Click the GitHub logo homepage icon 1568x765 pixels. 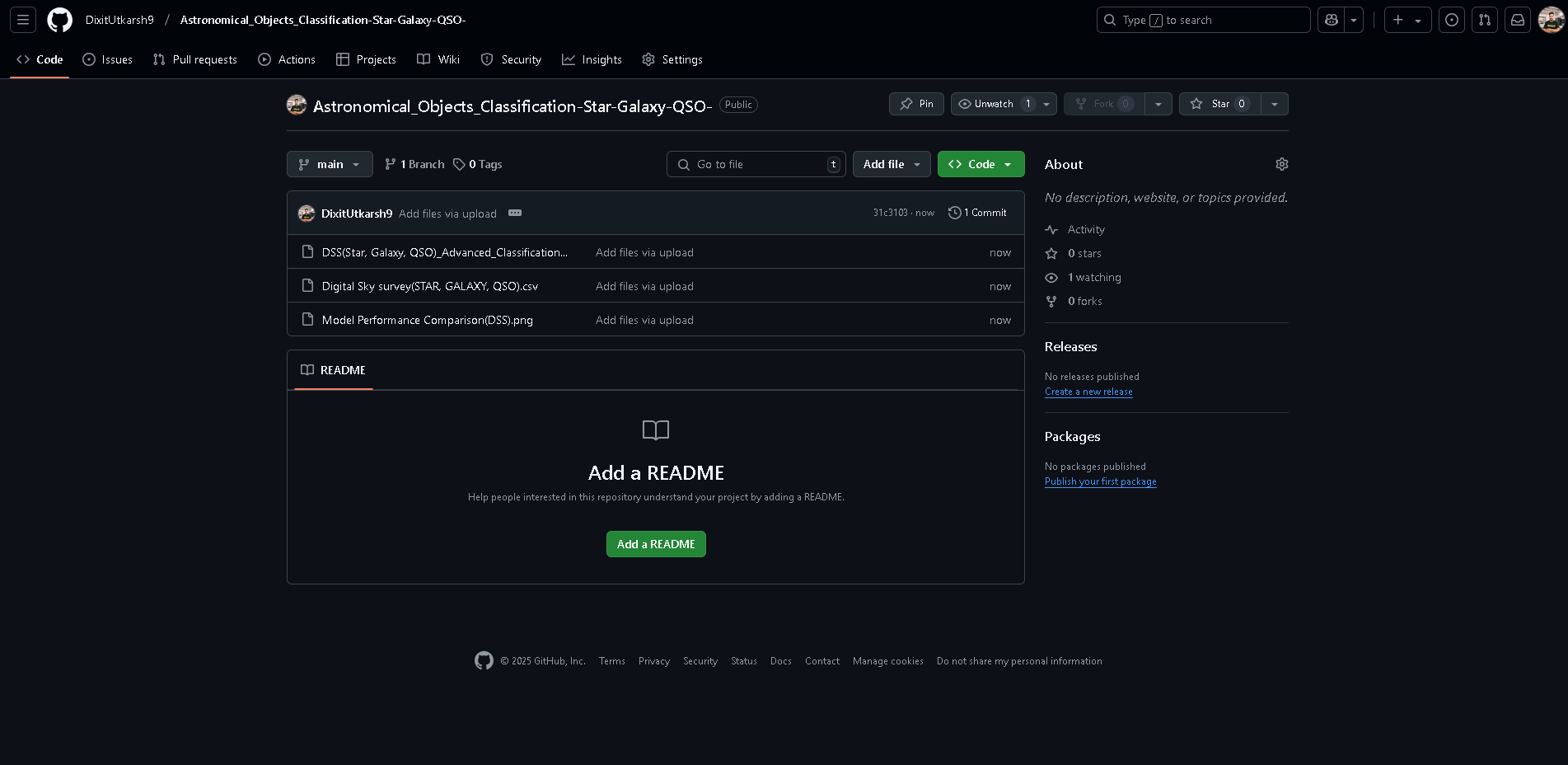(x=60, y=20)
